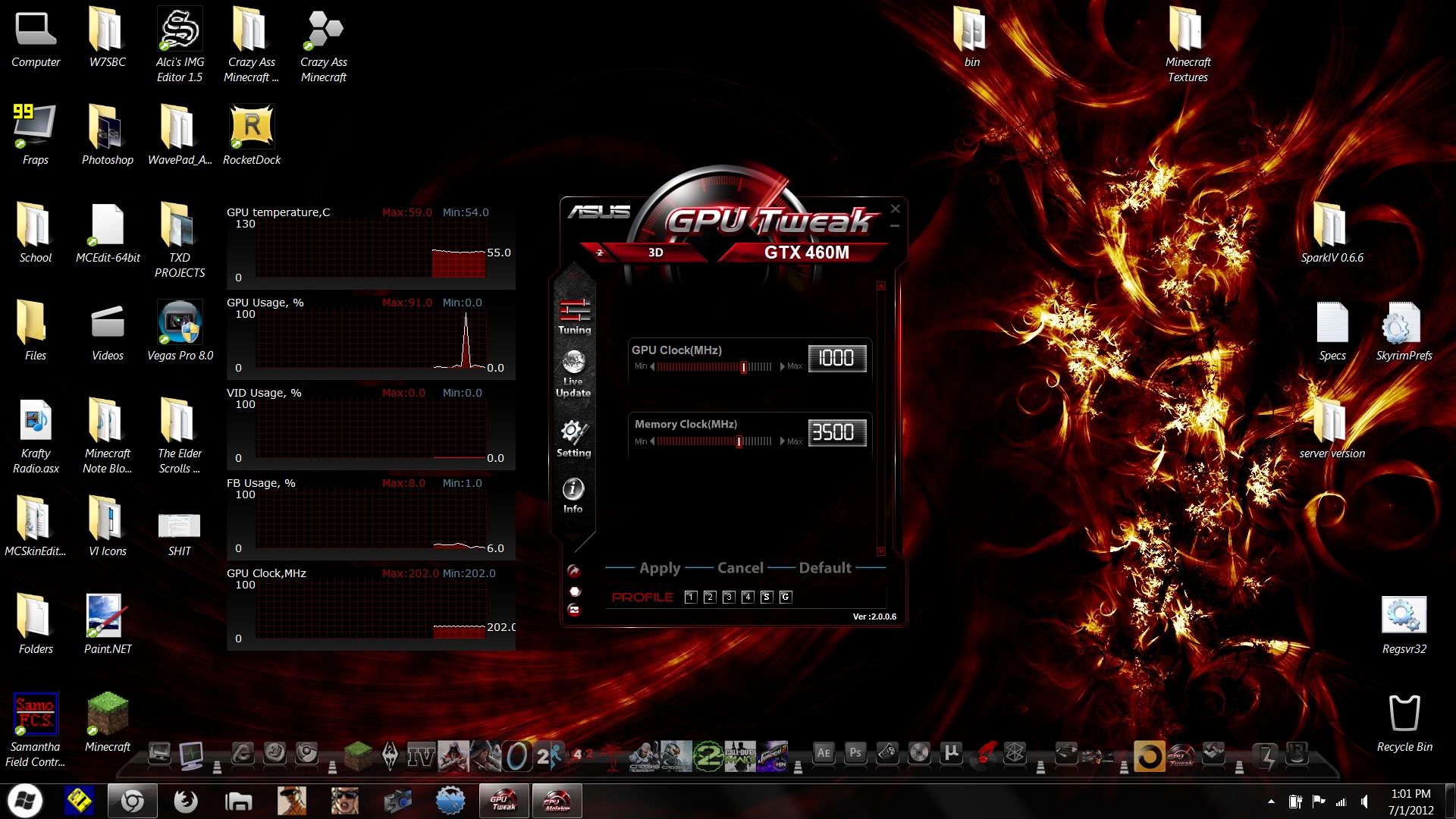Open After Effects from the RocketDock
Viewport: 1456px width, 819px height.
(x=824, y=753)
